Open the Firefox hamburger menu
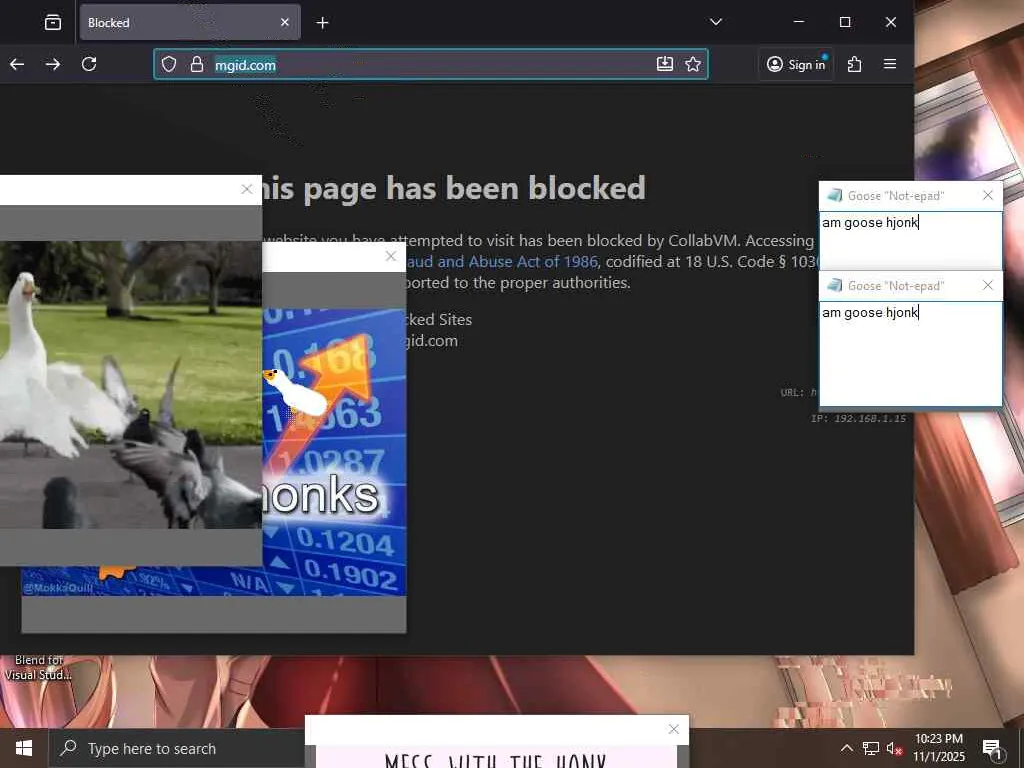This screenshot has height=768, width=1024. [x=889, y=64]
